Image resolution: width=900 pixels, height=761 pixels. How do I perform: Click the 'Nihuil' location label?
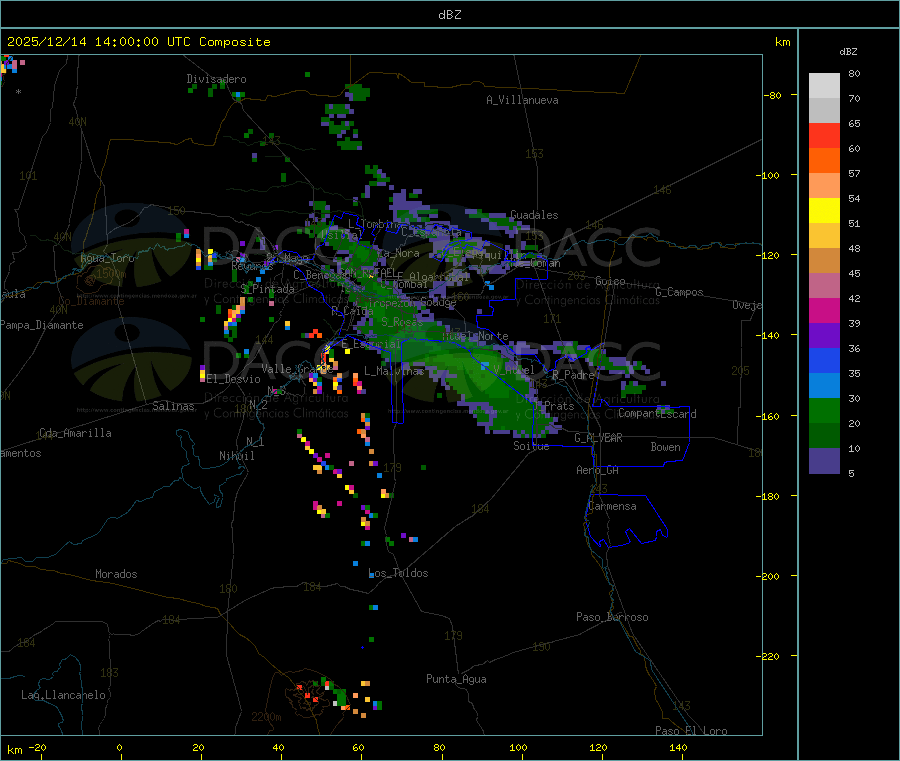[236, 456]
